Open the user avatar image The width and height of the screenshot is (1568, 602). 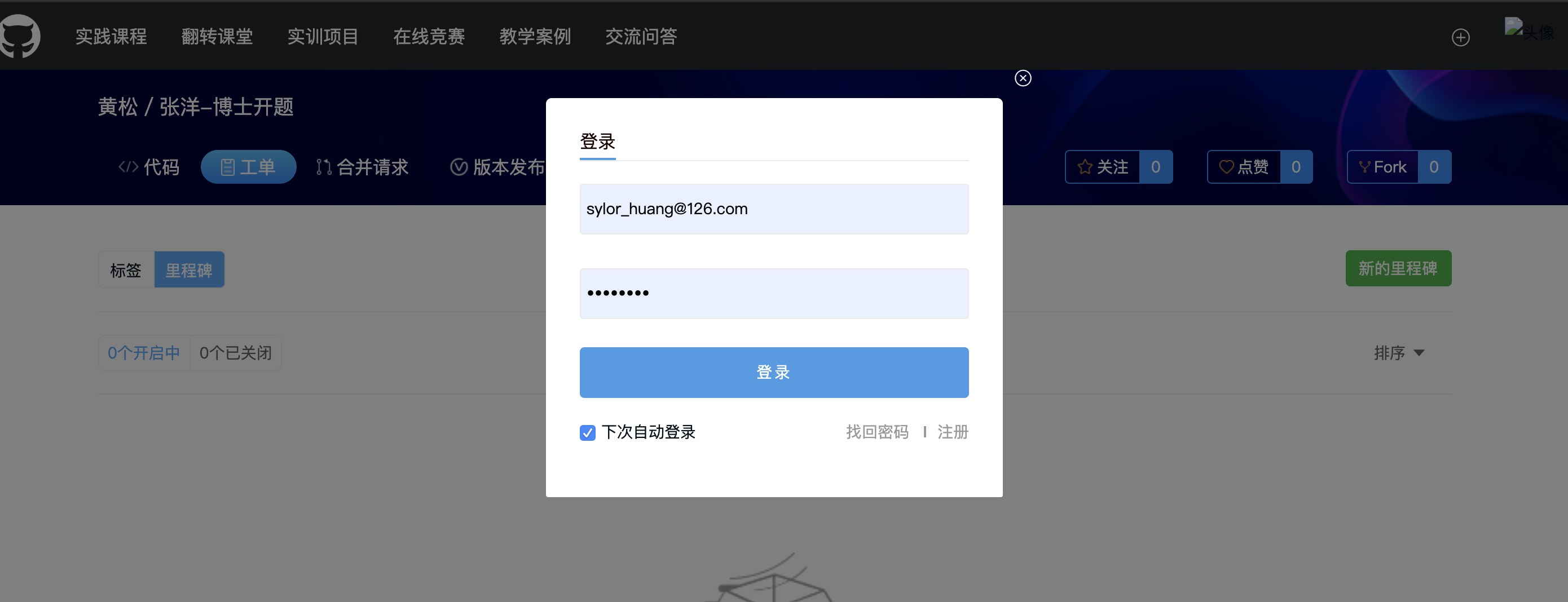click(x=1529, y=29)
